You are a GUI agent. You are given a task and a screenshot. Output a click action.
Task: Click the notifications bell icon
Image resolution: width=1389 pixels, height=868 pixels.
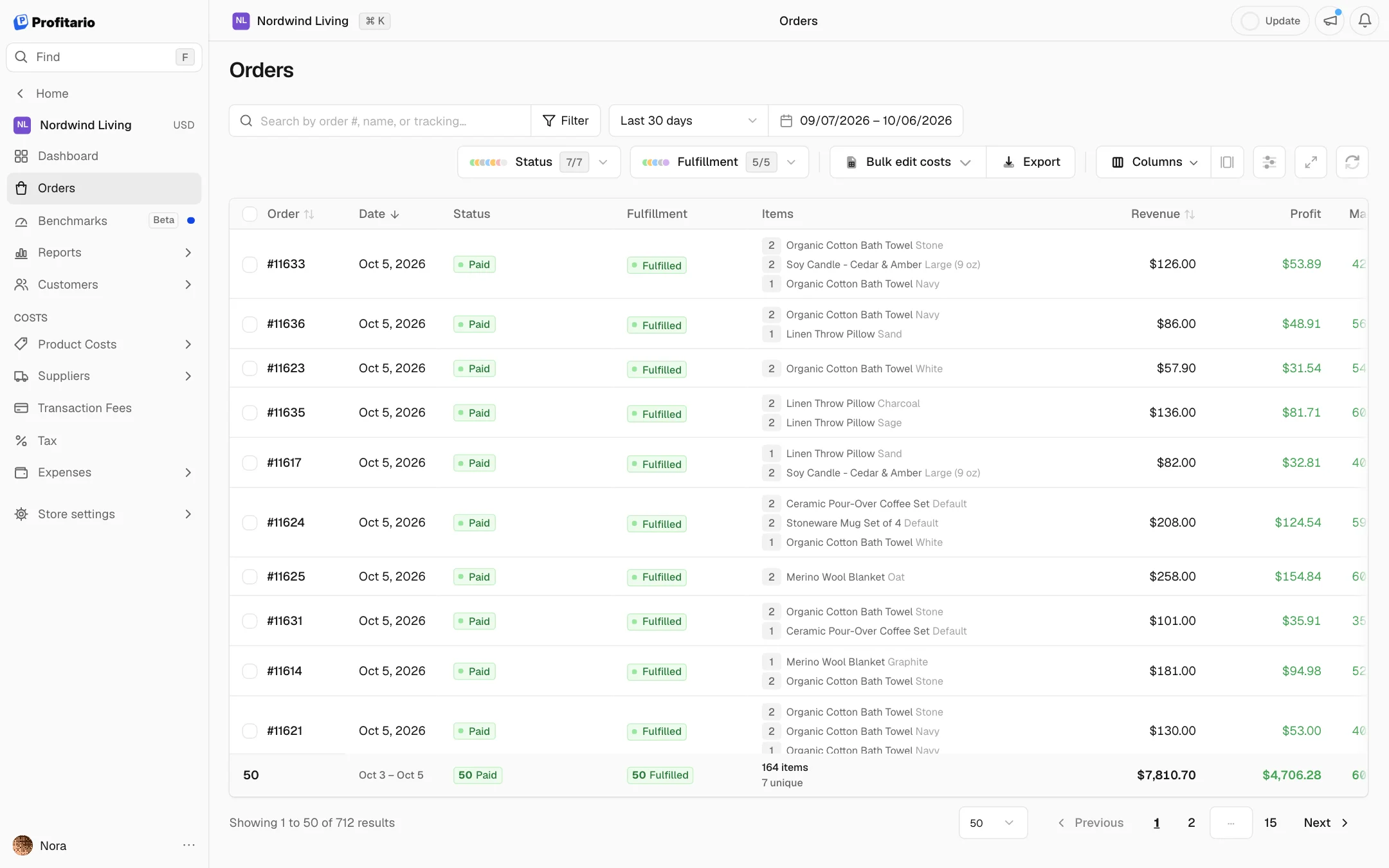(1364, 21)
